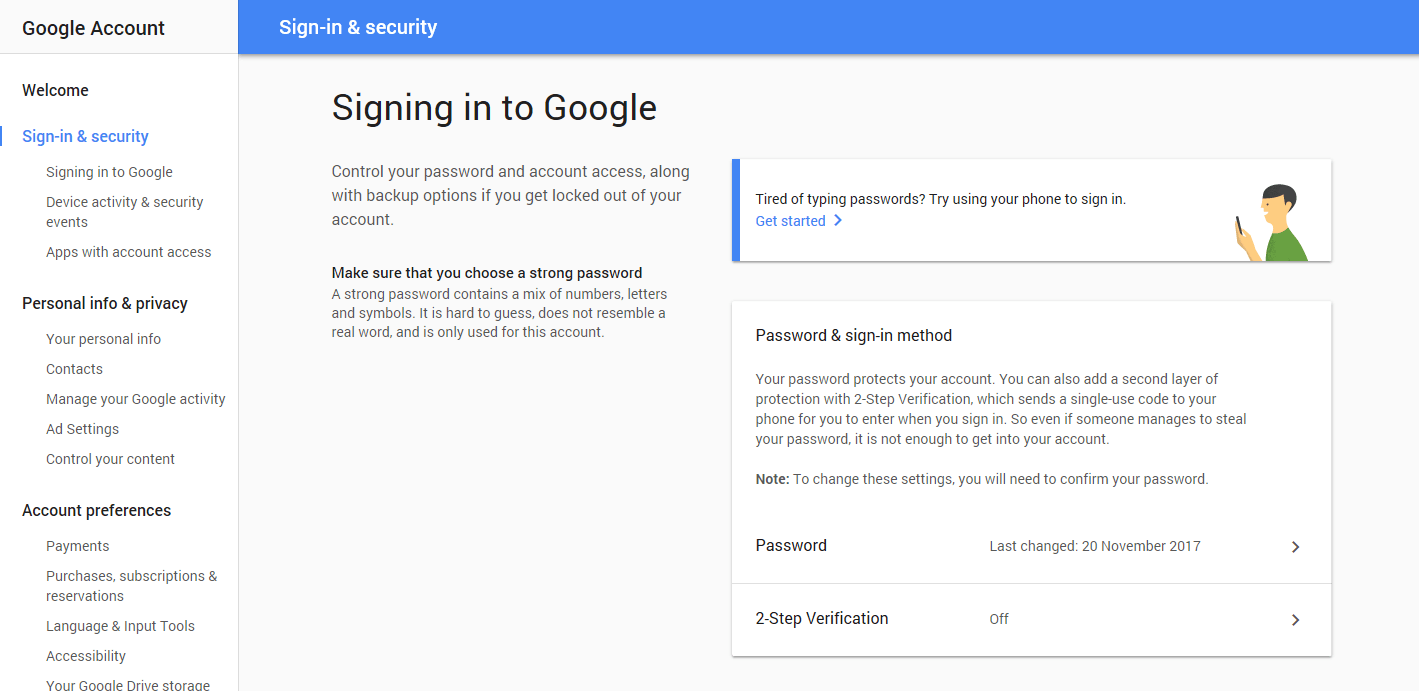Viewport: 1419px width, 691px height.
Task: Open the Account preferences section
Action: [x=96, y=510]
